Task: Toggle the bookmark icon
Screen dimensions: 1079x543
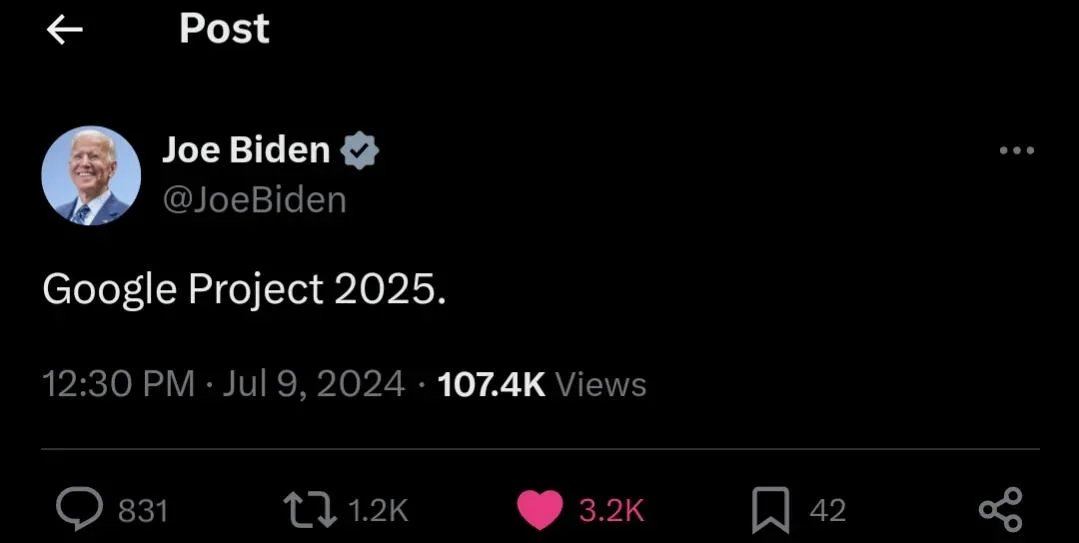Action: tap(771, 510)
